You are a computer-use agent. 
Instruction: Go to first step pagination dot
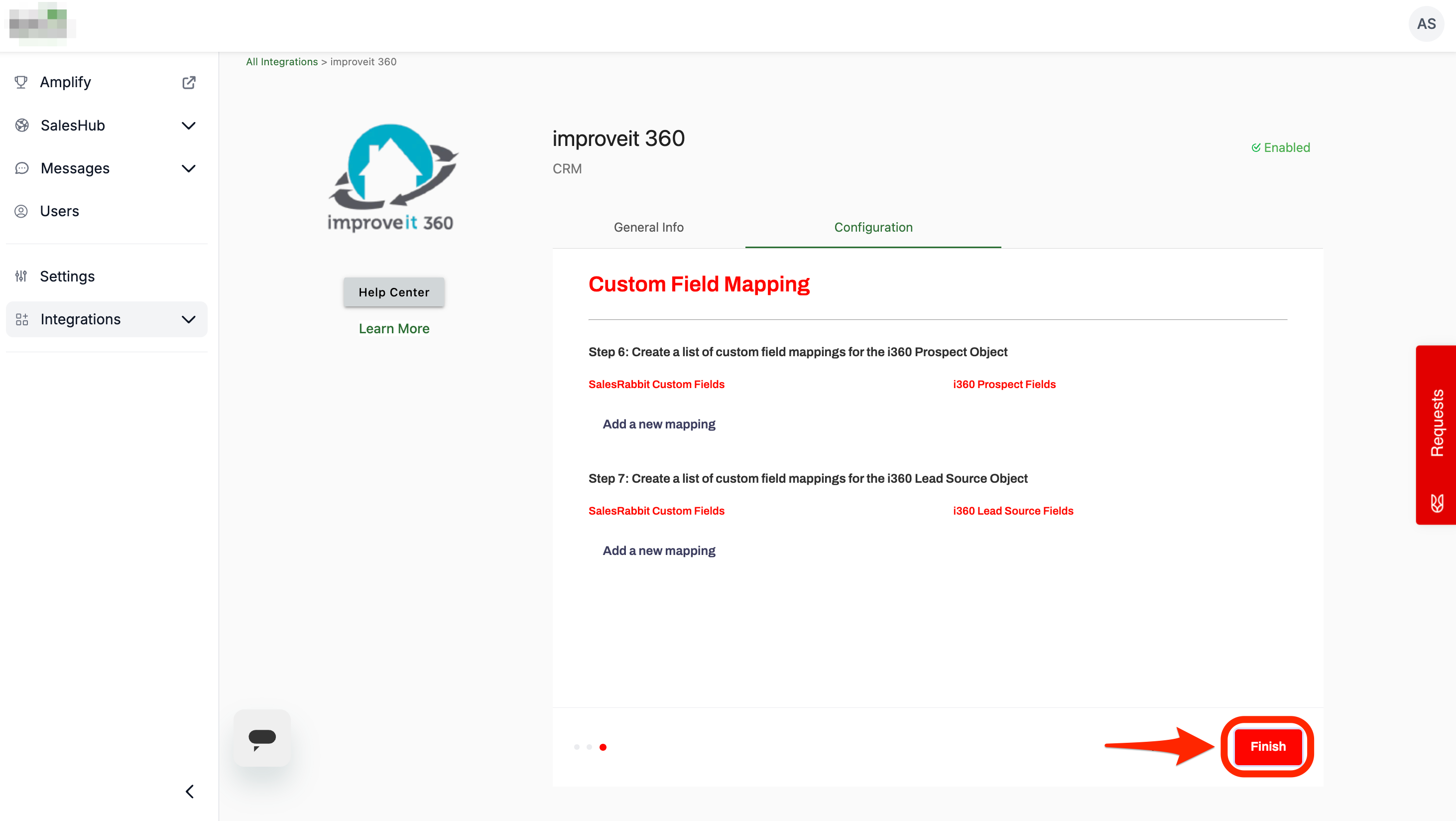coord(577,747)
